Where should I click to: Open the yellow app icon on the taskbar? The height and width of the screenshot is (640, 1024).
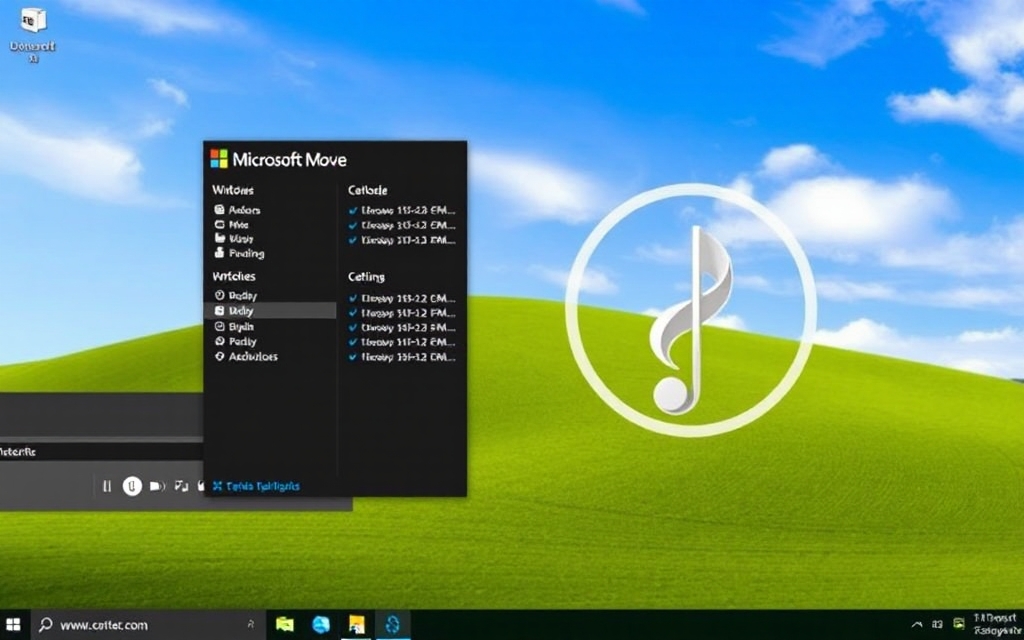click(x=357, y=624)
